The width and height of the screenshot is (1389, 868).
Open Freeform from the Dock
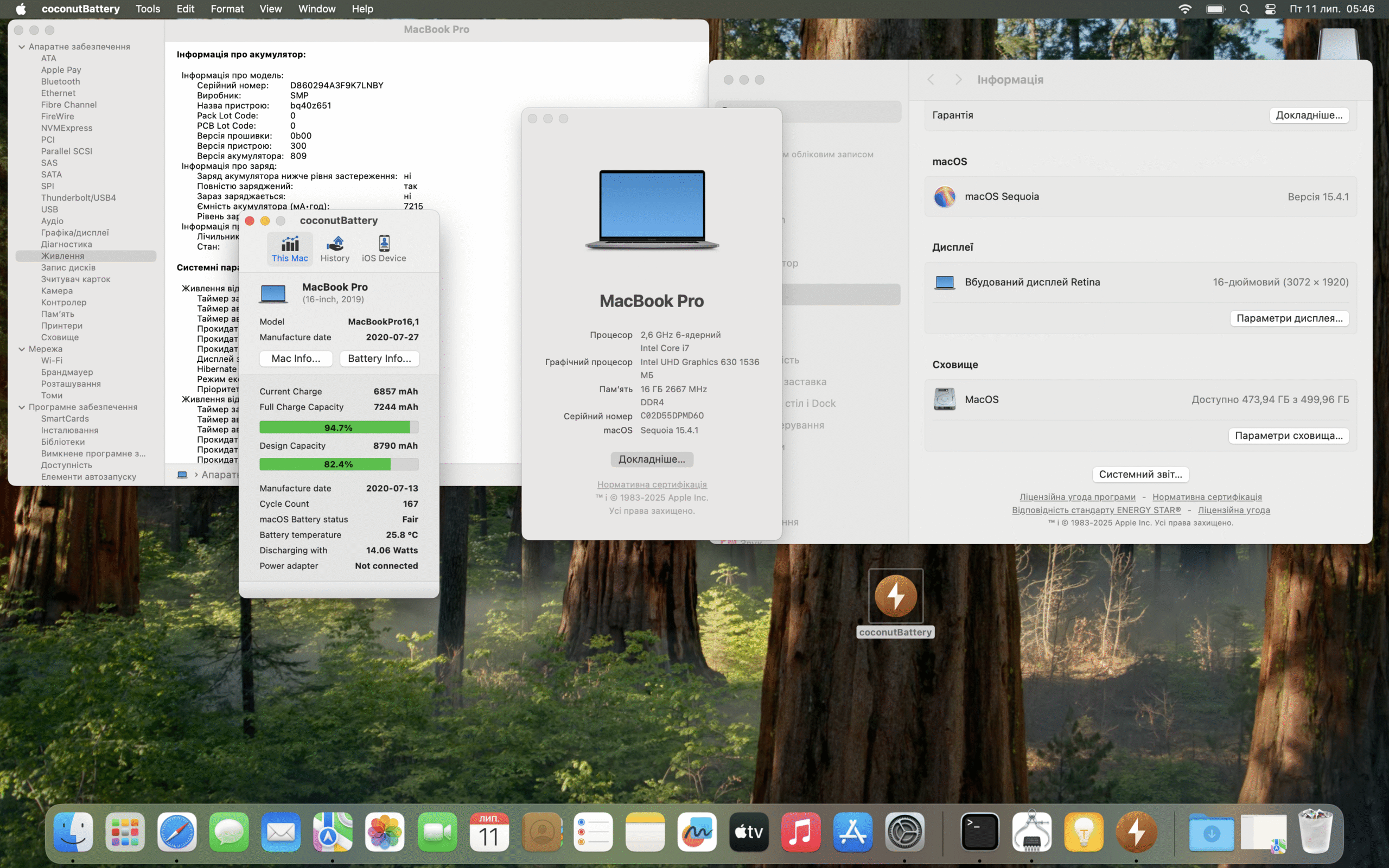(697, 832)
